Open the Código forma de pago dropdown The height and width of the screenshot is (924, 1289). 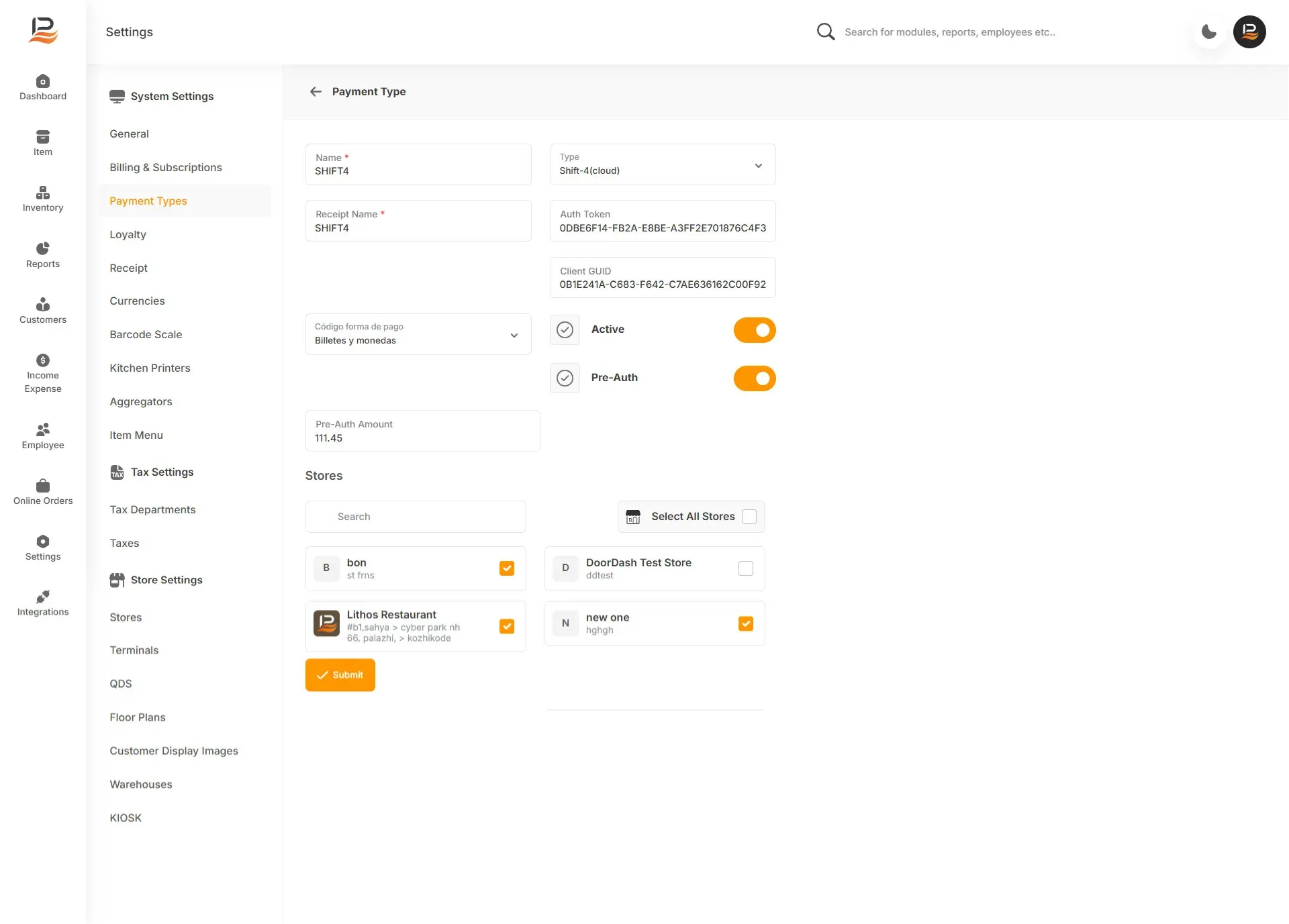pyautogui.click(x=418, y=334)
